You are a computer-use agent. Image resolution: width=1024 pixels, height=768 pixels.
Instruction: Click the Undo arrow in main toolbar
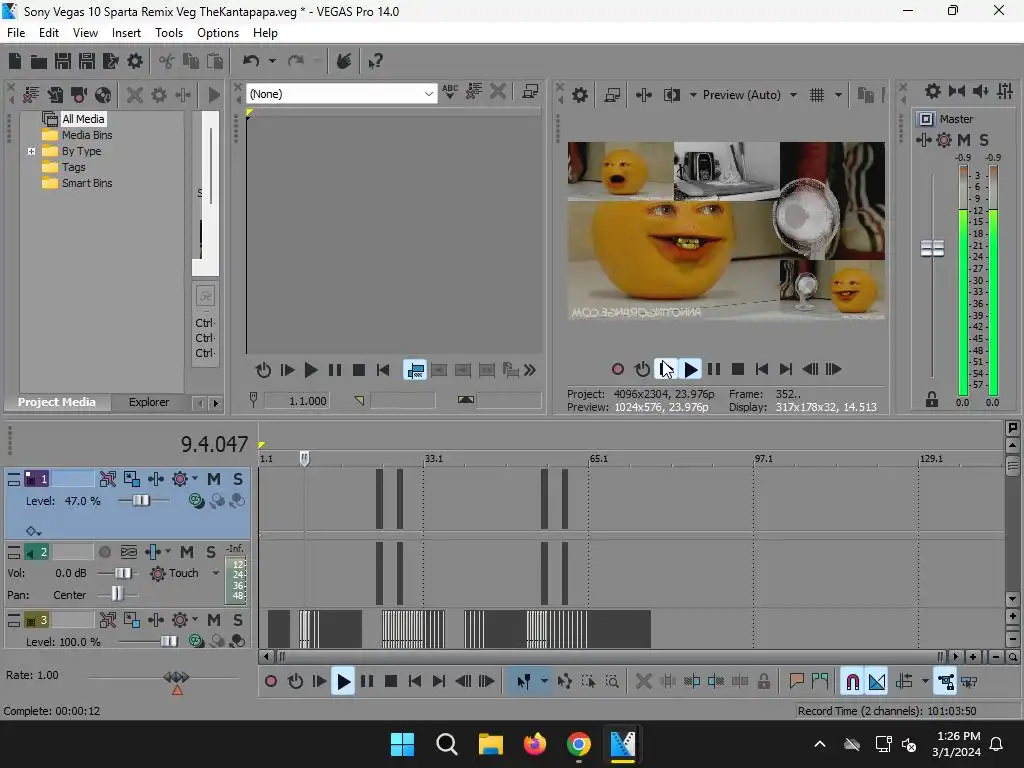(251, 61)
